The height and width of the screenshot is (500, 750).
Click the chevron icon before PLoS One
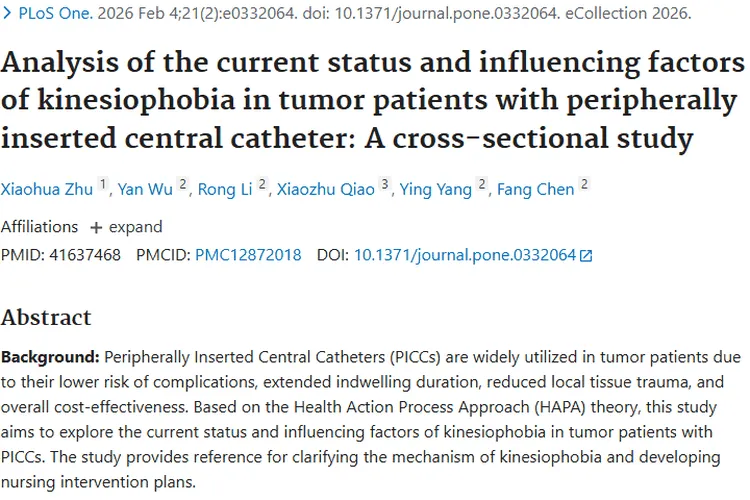pos(8,15)
